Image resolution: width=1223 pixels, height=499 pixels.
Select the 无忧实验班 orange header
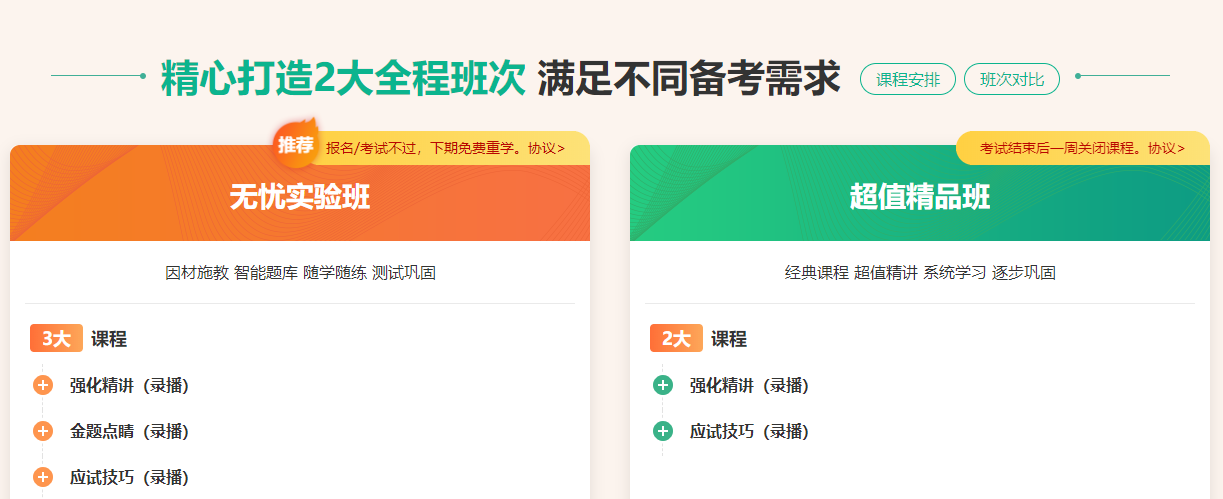coord(300,198)
